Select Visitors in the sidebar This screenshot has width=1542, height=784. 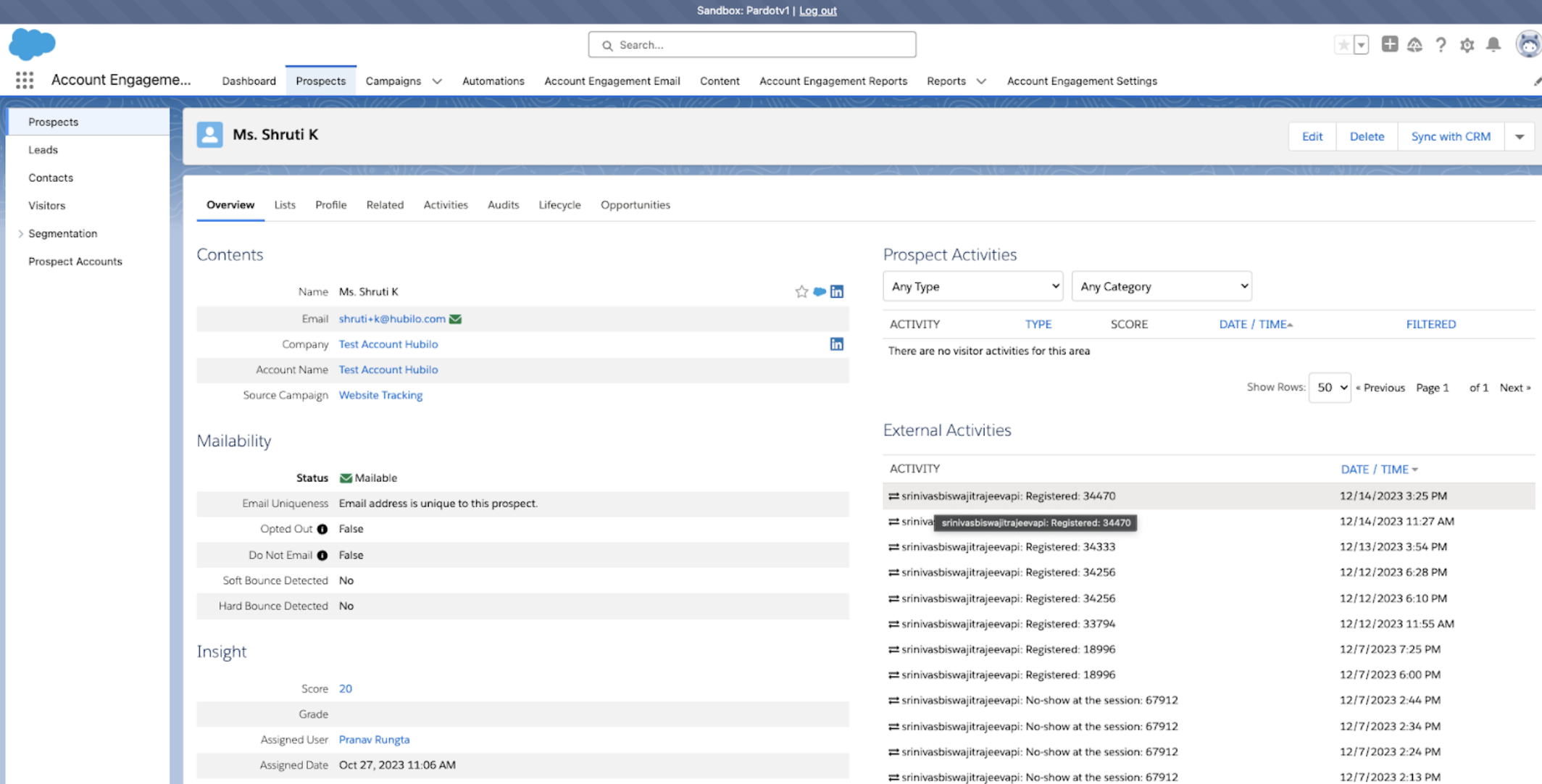pyautogui.click(x=46, y=206)
